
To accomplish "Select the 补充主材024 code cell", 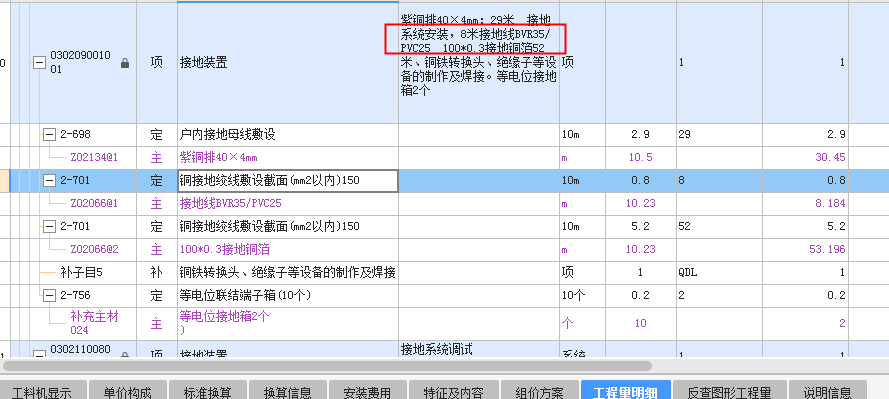I will point(94,323).
